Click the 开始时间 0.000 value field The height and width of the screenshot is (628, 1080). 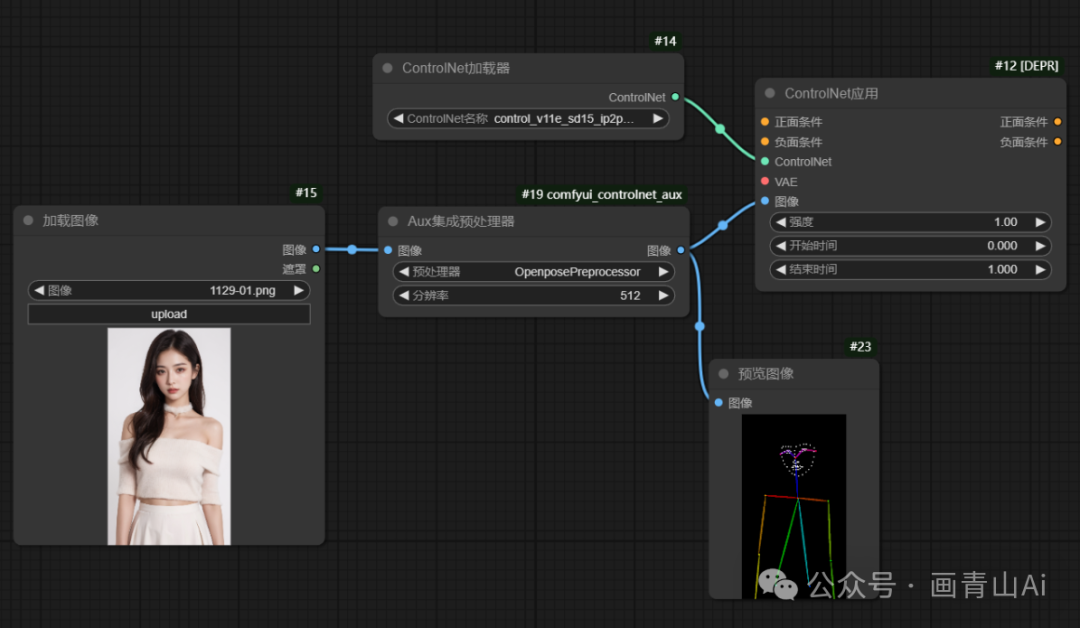coord(911,246)
